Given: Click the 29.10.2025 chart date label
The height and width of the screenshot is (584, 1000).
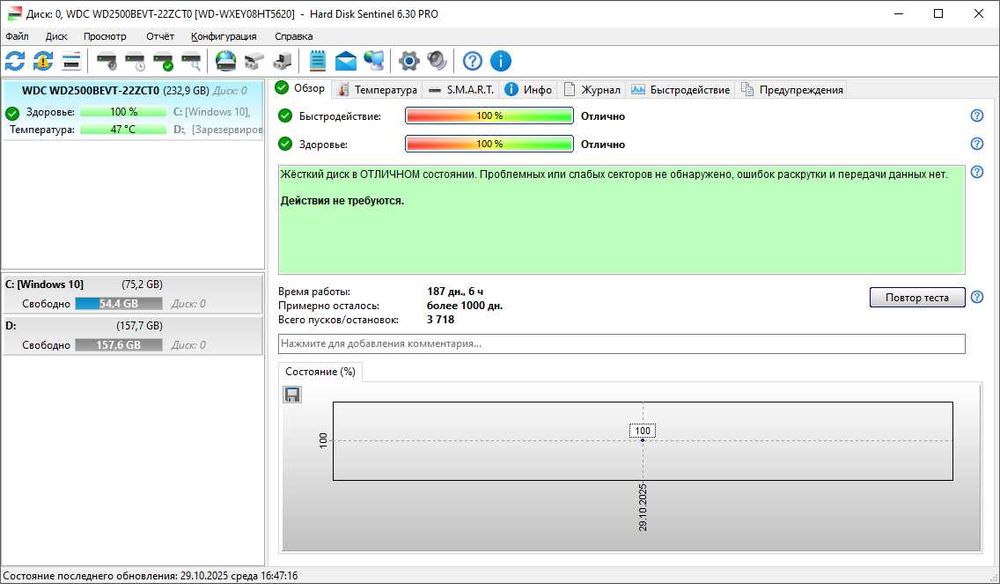Looking at the screenshot, I should [x=642, y=507].
